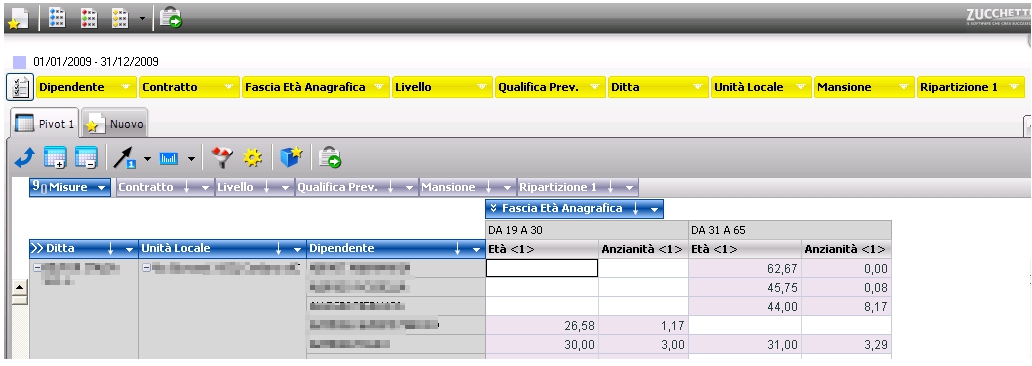The width and height of the screenshot is (1032, 366).
Task: Collapse the company row in Ditta column
Action: tap(37, 269)
